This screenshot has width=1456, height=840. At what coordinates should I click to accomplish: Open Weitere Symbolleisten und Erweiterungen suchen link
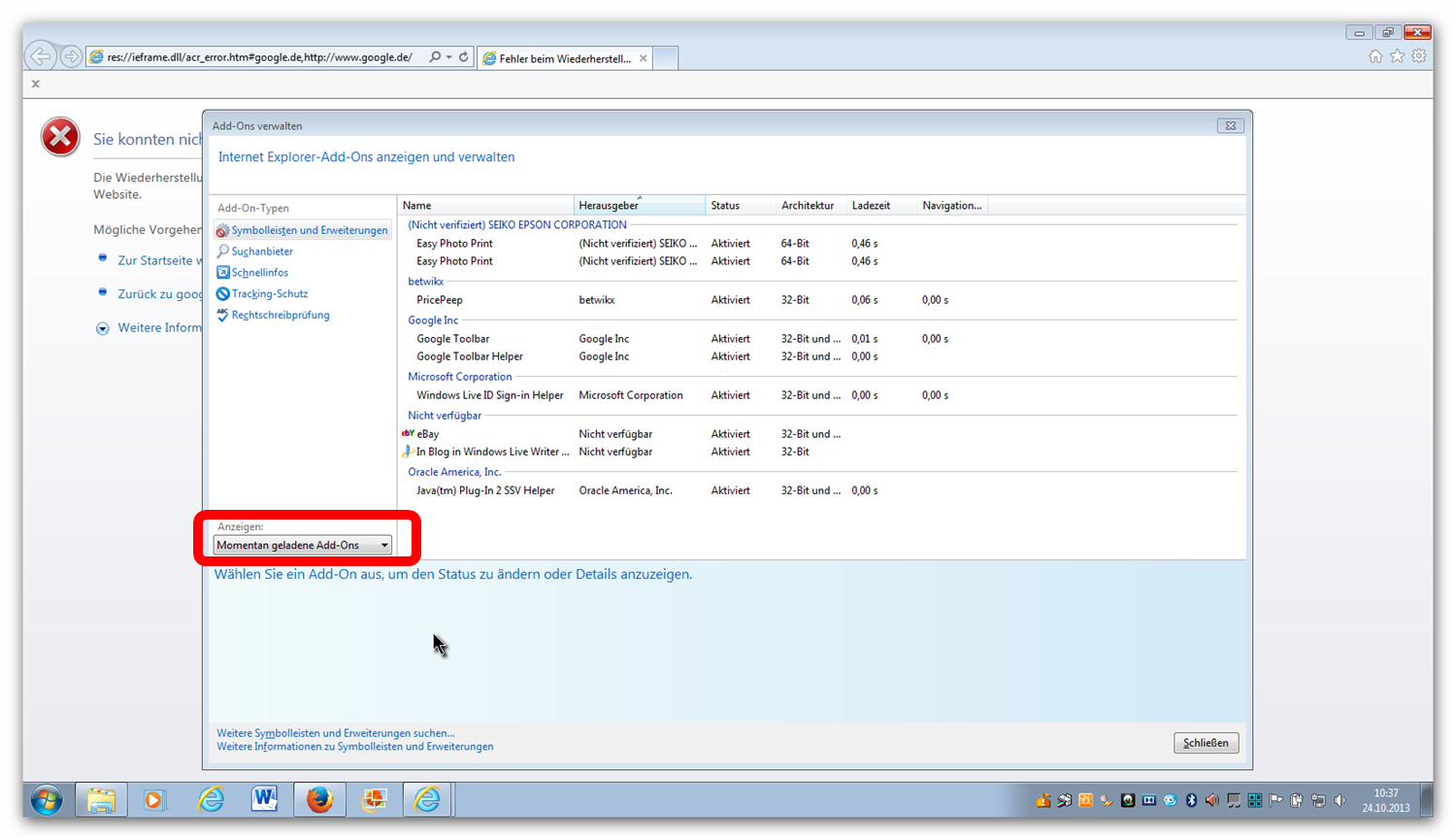tap(335, 733)
